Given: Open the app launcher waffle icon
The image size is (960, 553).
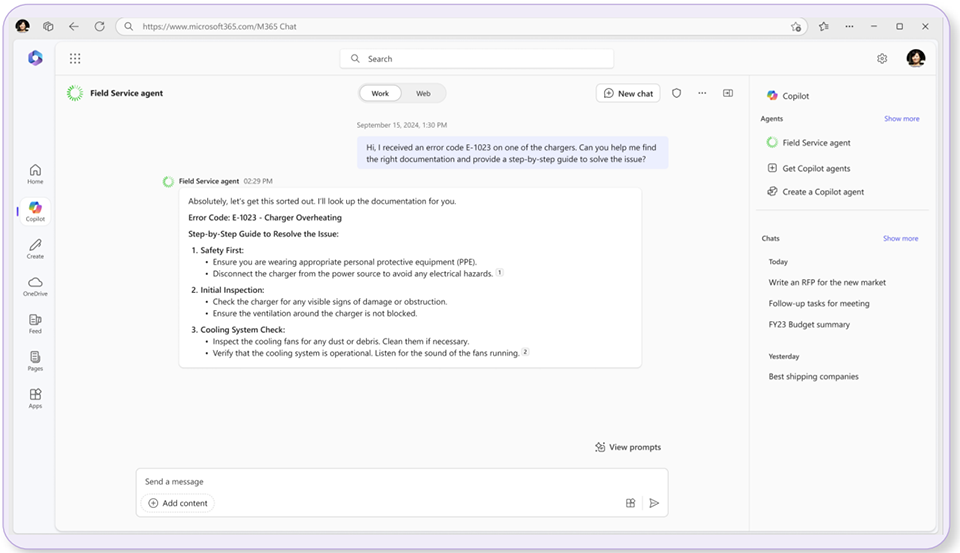Looking at the screenshot, I should tap(75, 59).
